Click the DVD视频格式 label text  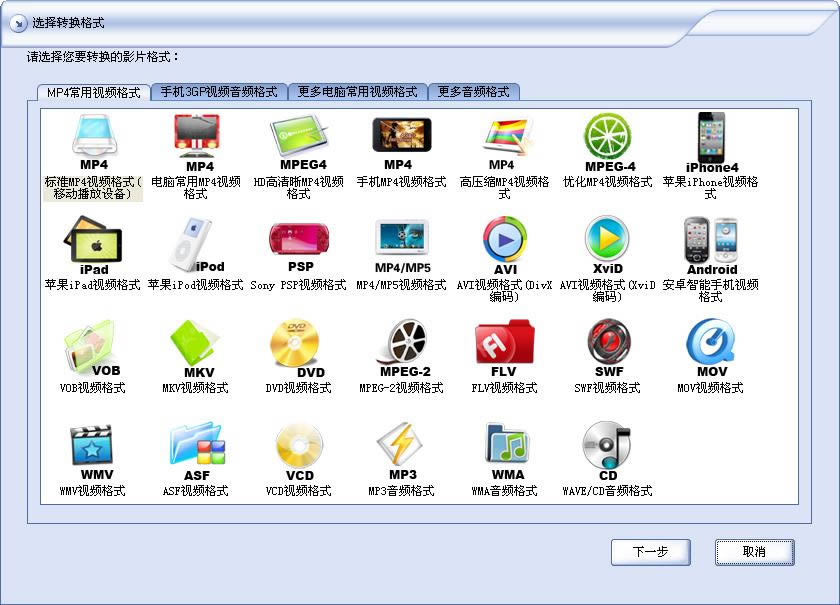point(298,387)
